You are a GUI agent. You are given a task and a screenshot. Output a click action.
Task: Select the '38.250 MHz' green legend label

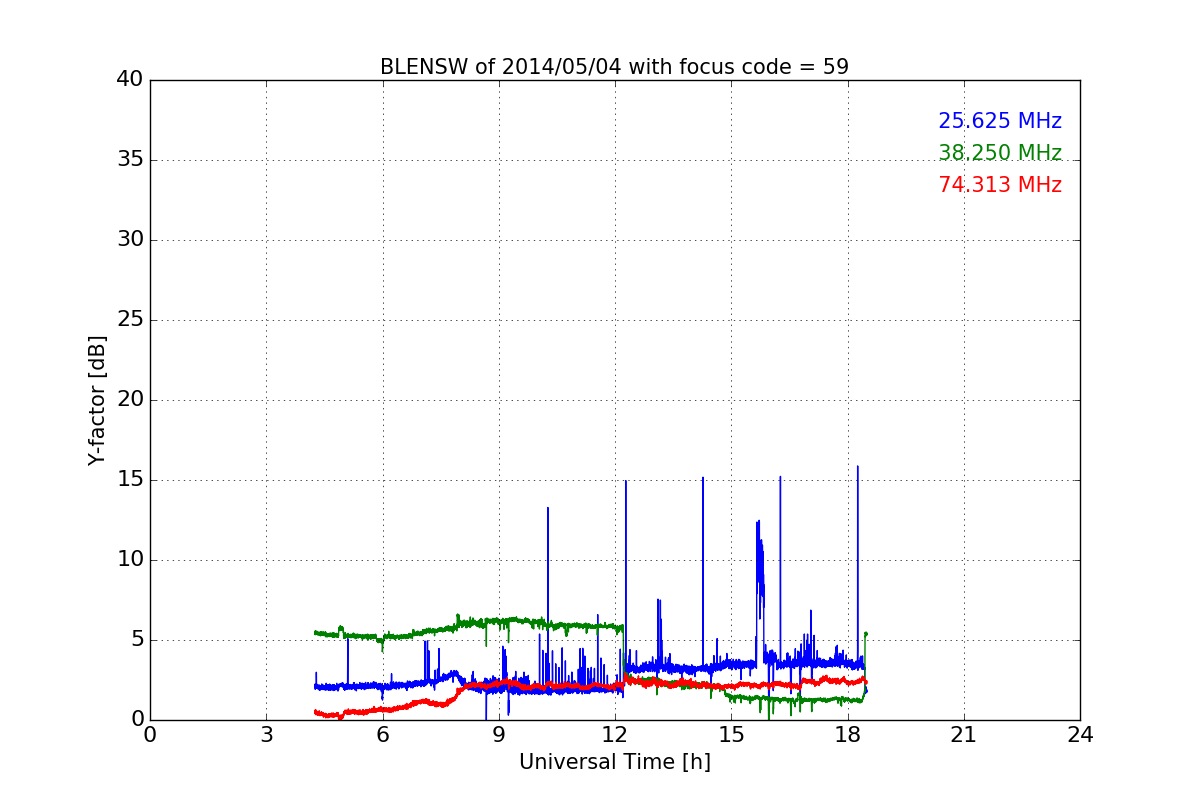pos(1000,153)
